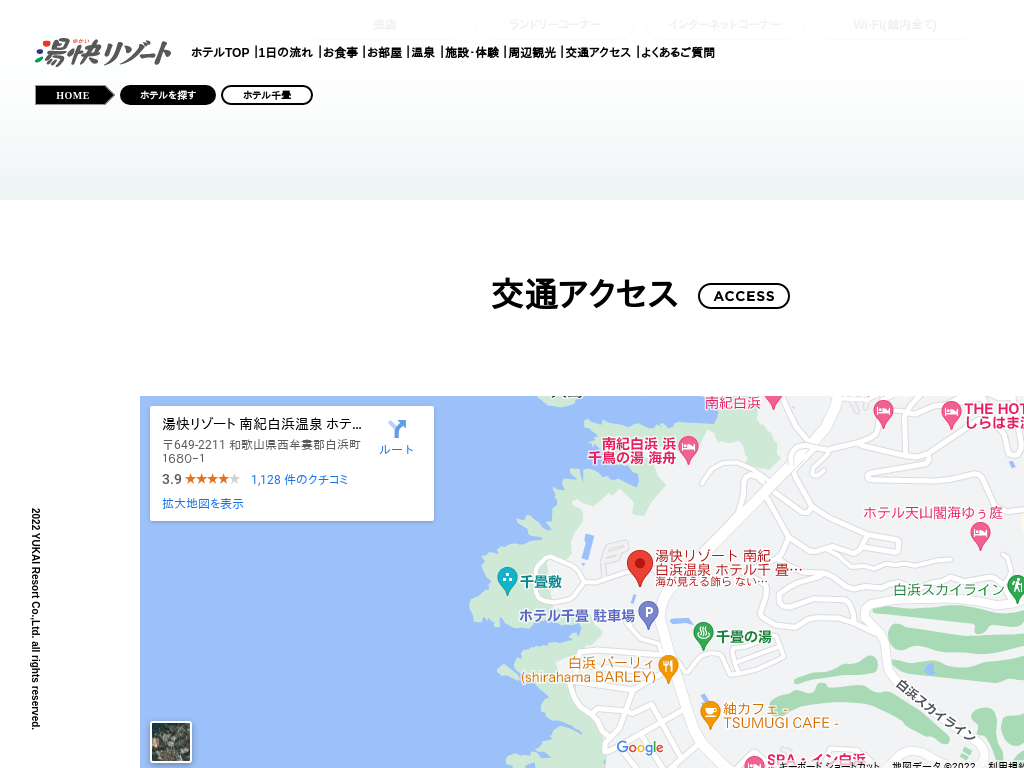The height and width of the screenshot is (768, 1024).
Task: Click the 紬カフェ TSUMUGI CAFE marker
Action: pyautogui.click(x=710, y=714)
